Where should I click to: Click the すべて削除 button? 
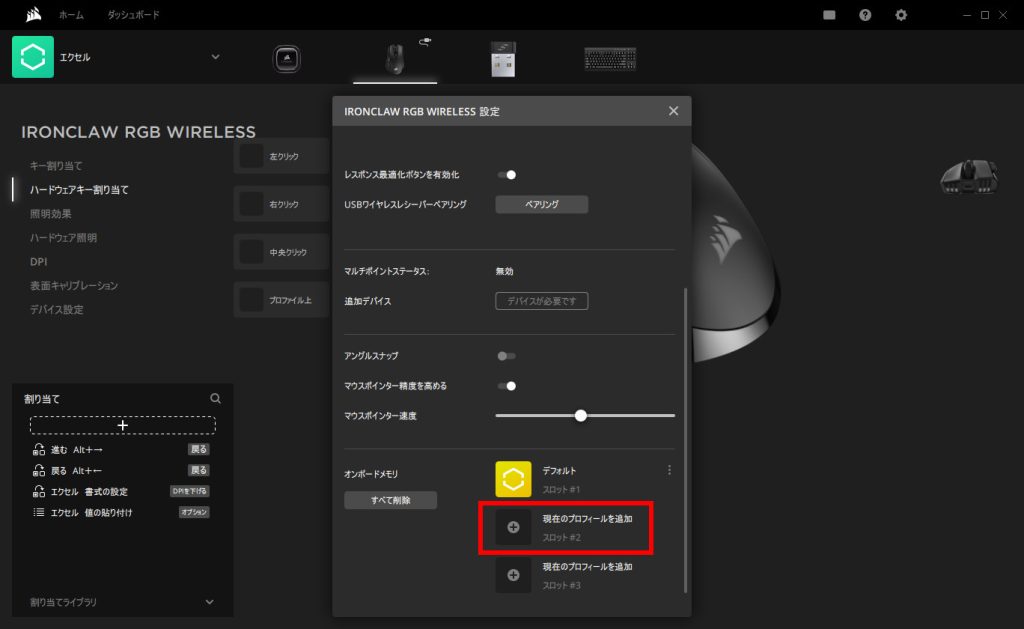pyautogui.click(x=391, y=500)
